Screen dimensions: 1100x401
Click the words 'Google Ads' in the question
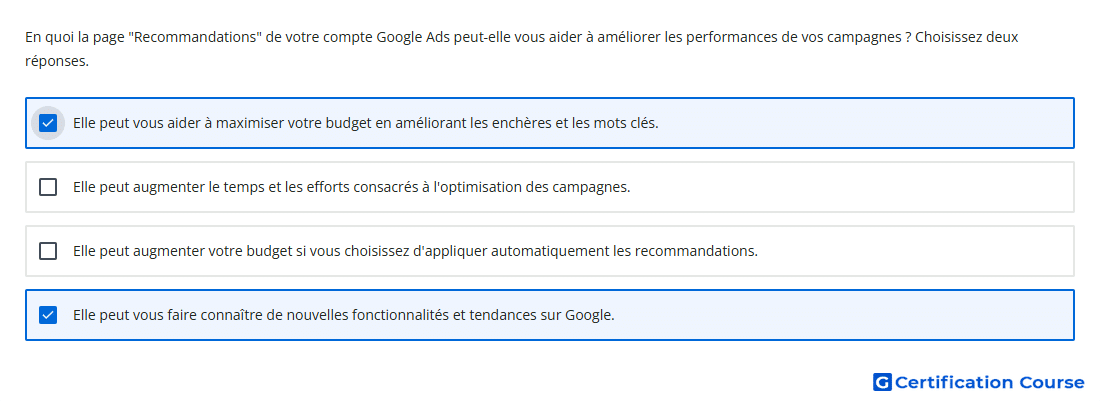tap(412, 37)
